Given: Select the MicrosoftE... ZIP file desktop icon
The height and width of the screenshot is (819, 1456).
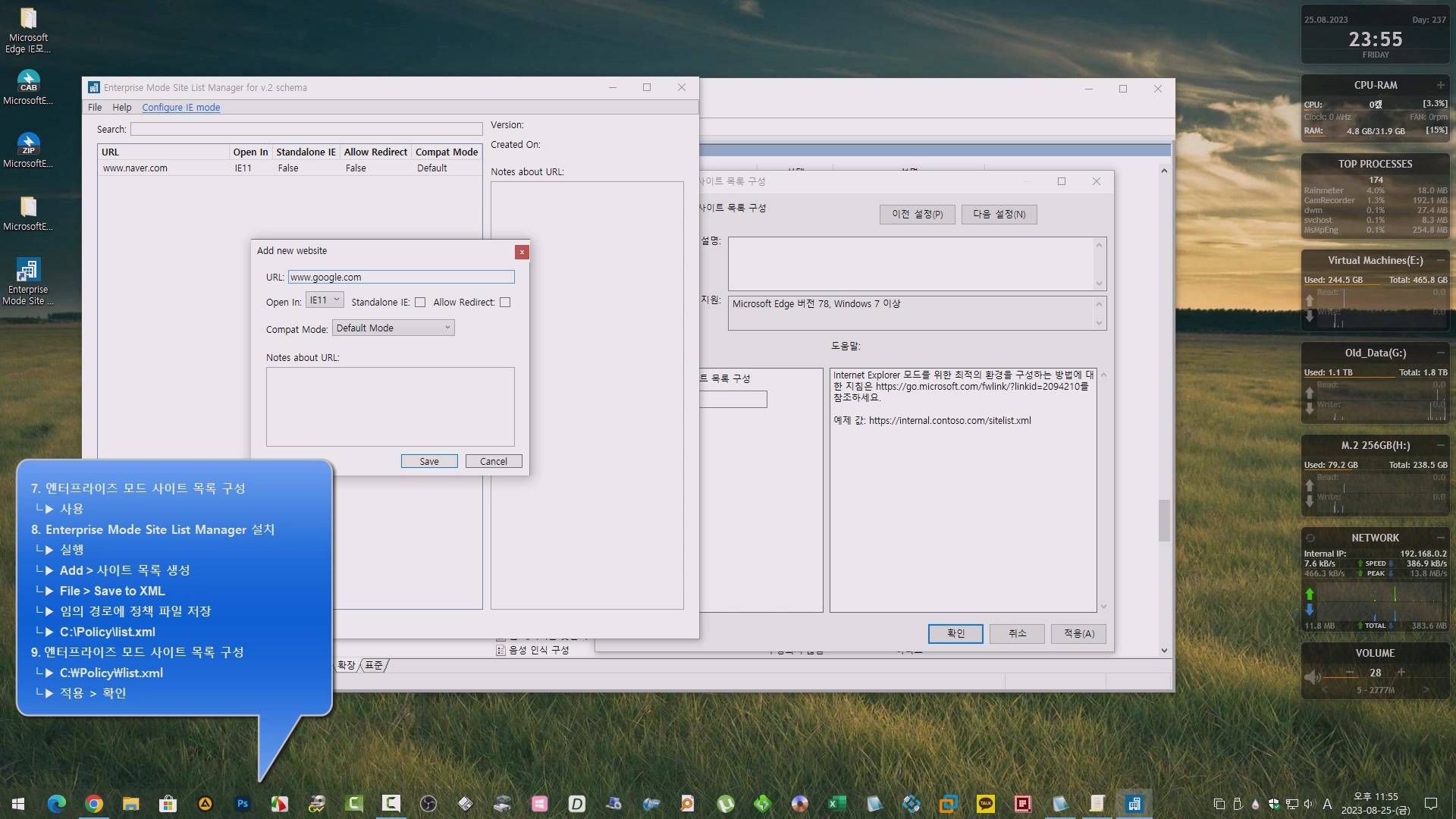Looking at the screenshot, I should pos(28,150).
